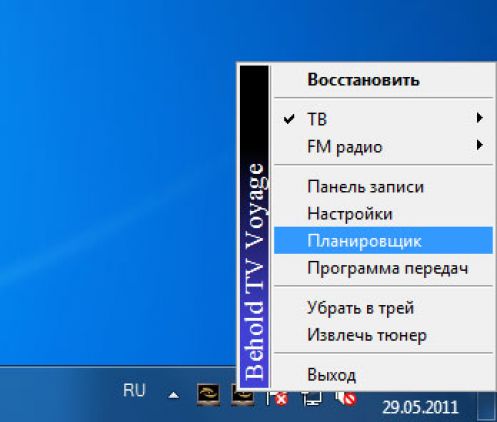Open the network monitor tray icon
Viewport: 497px width, 422px height.
tap(311, 399)
